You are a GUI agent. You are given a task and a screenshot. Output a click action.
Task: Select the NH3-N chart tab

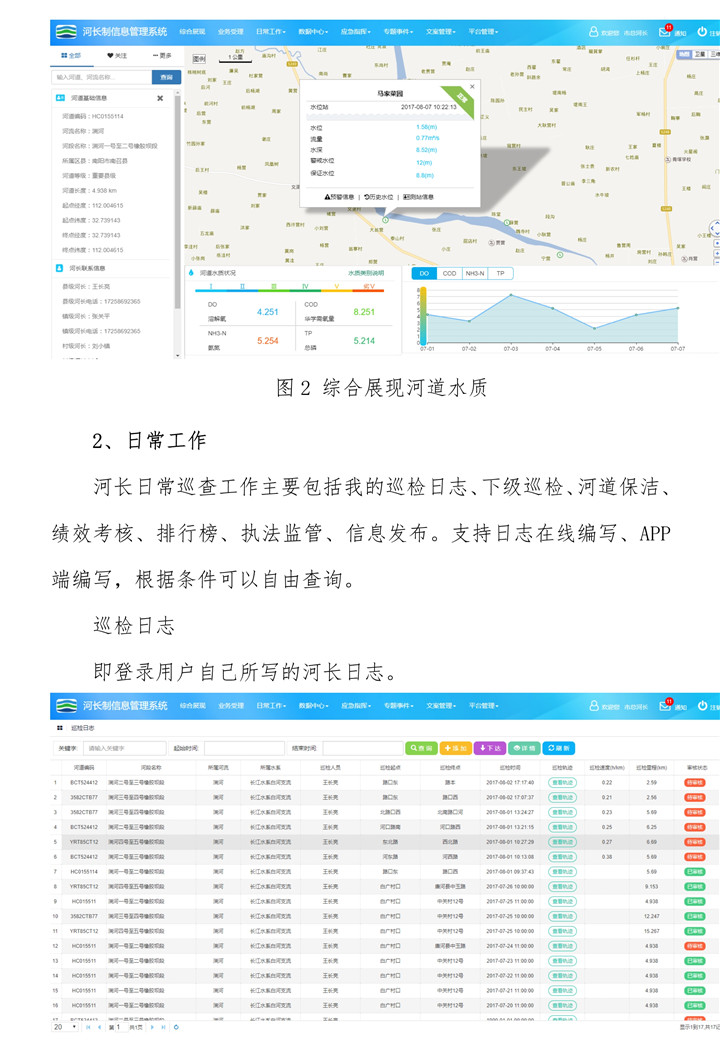pyautogui.click(x=475, y=273)
